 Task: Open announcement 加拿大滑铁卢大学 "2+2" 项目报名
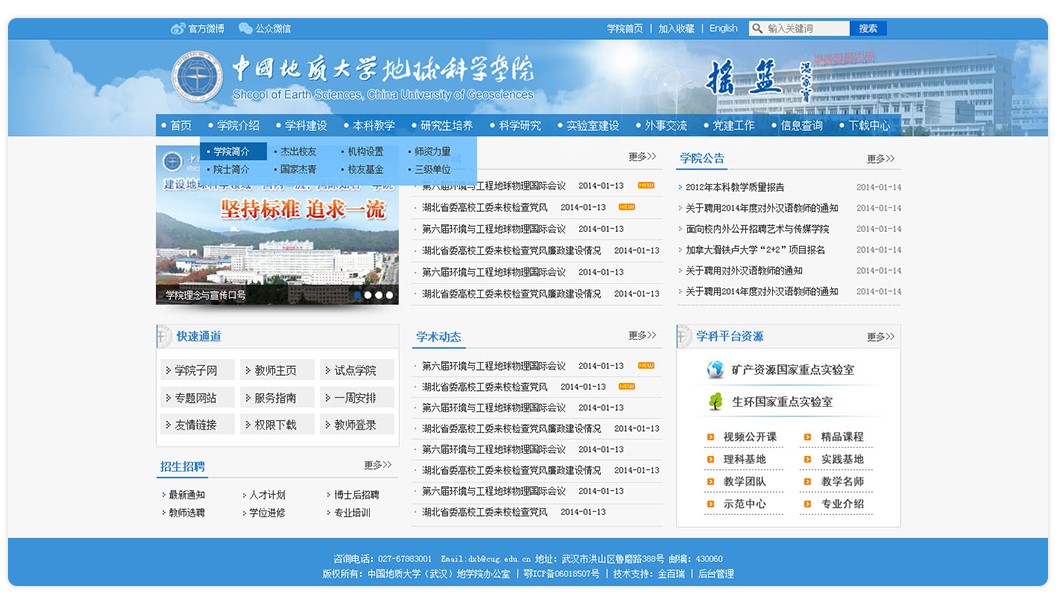click(755, 250)
